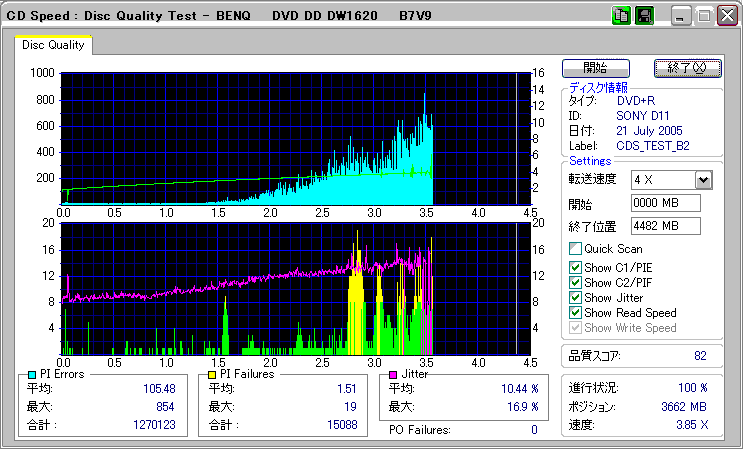Image resolution: width=743 pixels, height=449 pixels.
Task: Disable Show Jitter option
Action: point(575,298)
